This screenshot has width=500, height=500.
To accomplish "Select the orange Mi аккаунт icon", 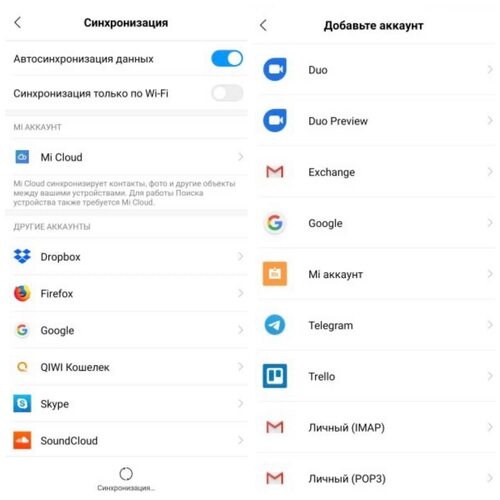I will pos(275,274).
